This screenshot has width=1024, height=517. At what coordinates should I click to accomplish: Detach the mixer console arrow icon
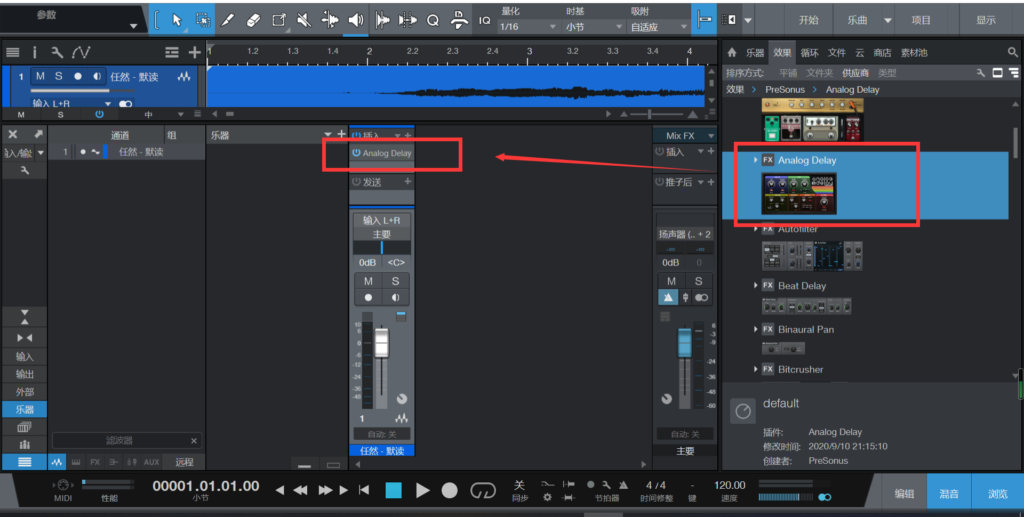coord(39,134)
